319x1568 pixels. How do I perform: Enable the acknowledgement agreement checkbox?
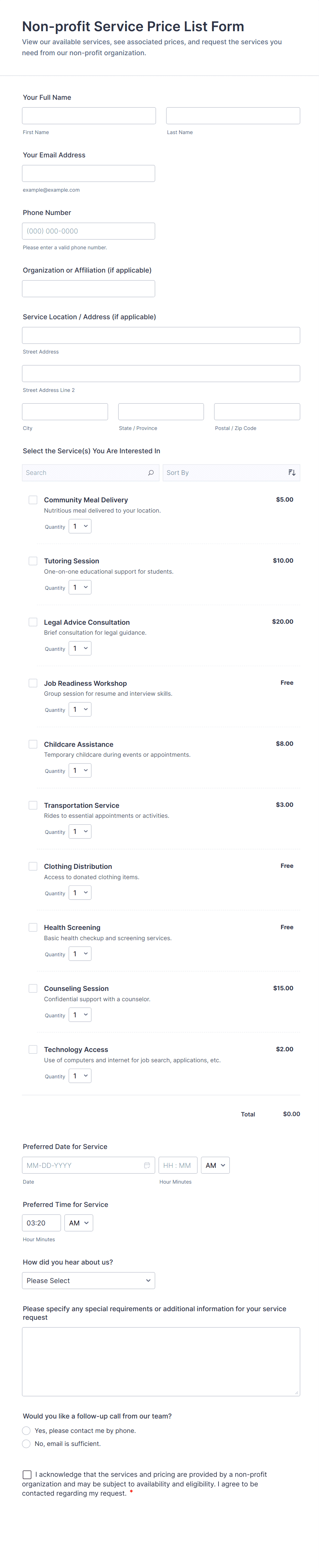point(27,1474)
